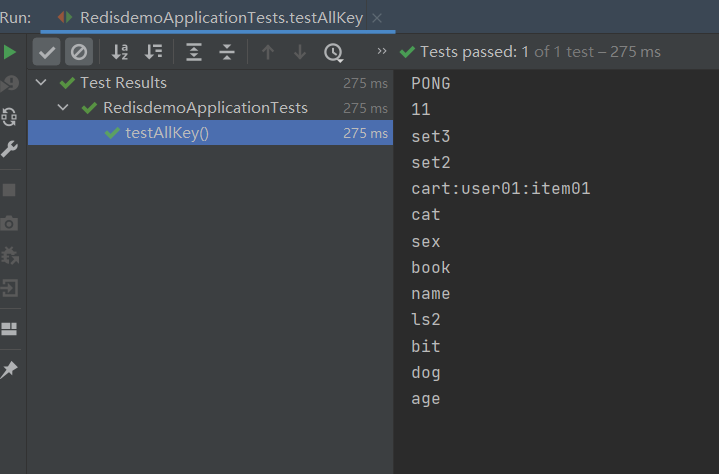Screen dimensions: 719x474
Task: Click output line 11
Action: [421, 110]
